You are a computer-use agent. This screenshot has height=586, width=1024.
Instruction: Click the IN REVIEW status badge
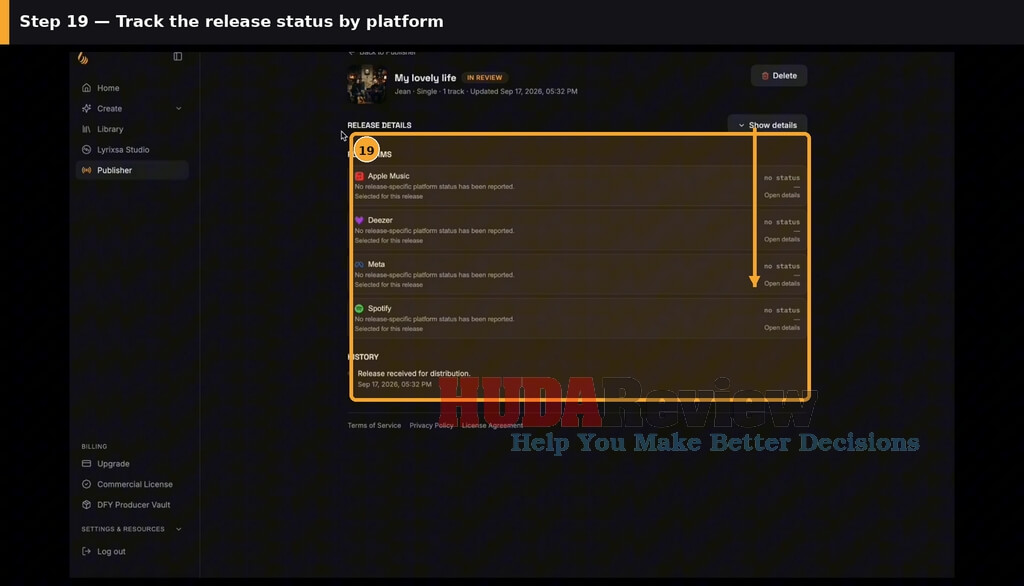[x=485, y=78]
